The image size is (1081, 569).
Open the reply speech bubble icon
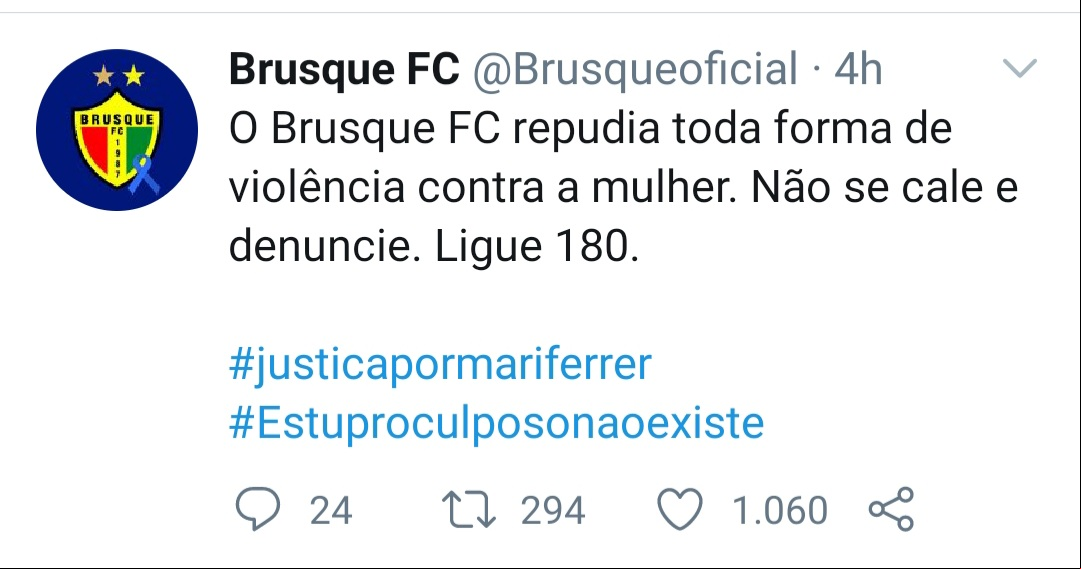(x=258, y=509)
